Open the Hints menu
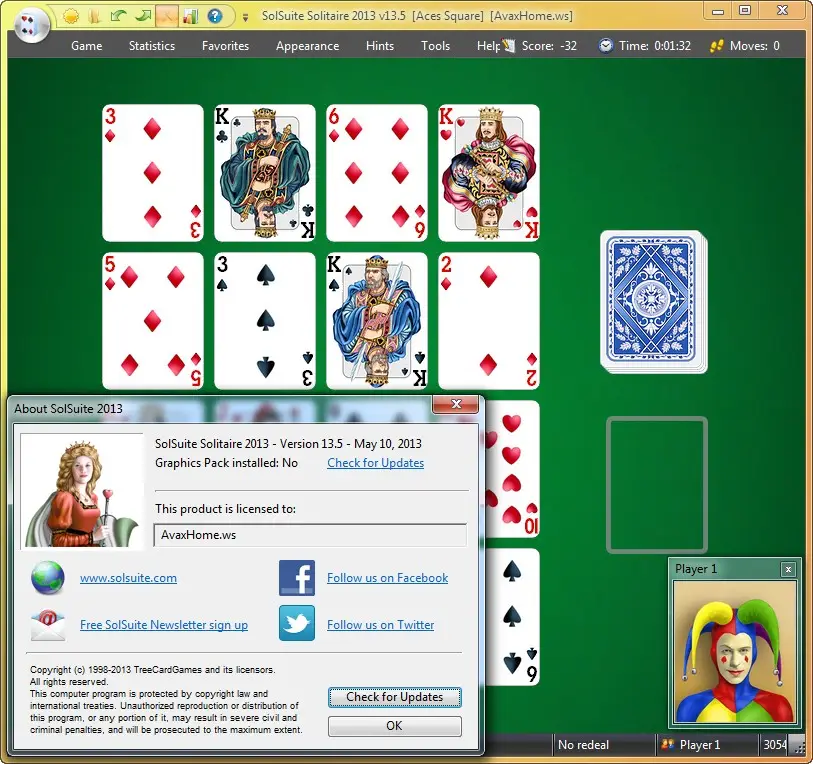Viewport: 813px width, 764px height. 380,46
